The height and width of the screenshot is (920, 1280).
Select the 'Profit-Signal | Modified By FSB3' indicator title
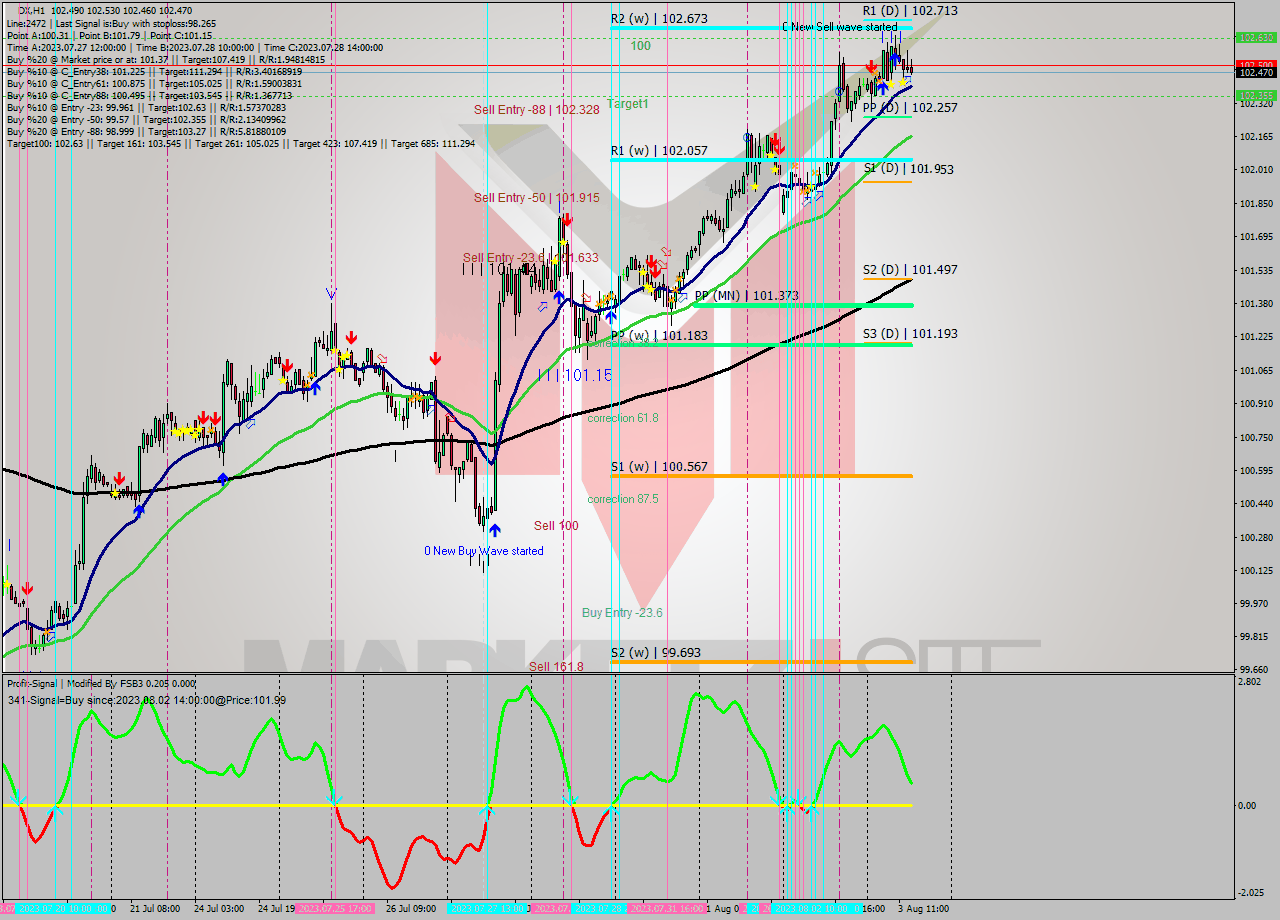[101, 683]
